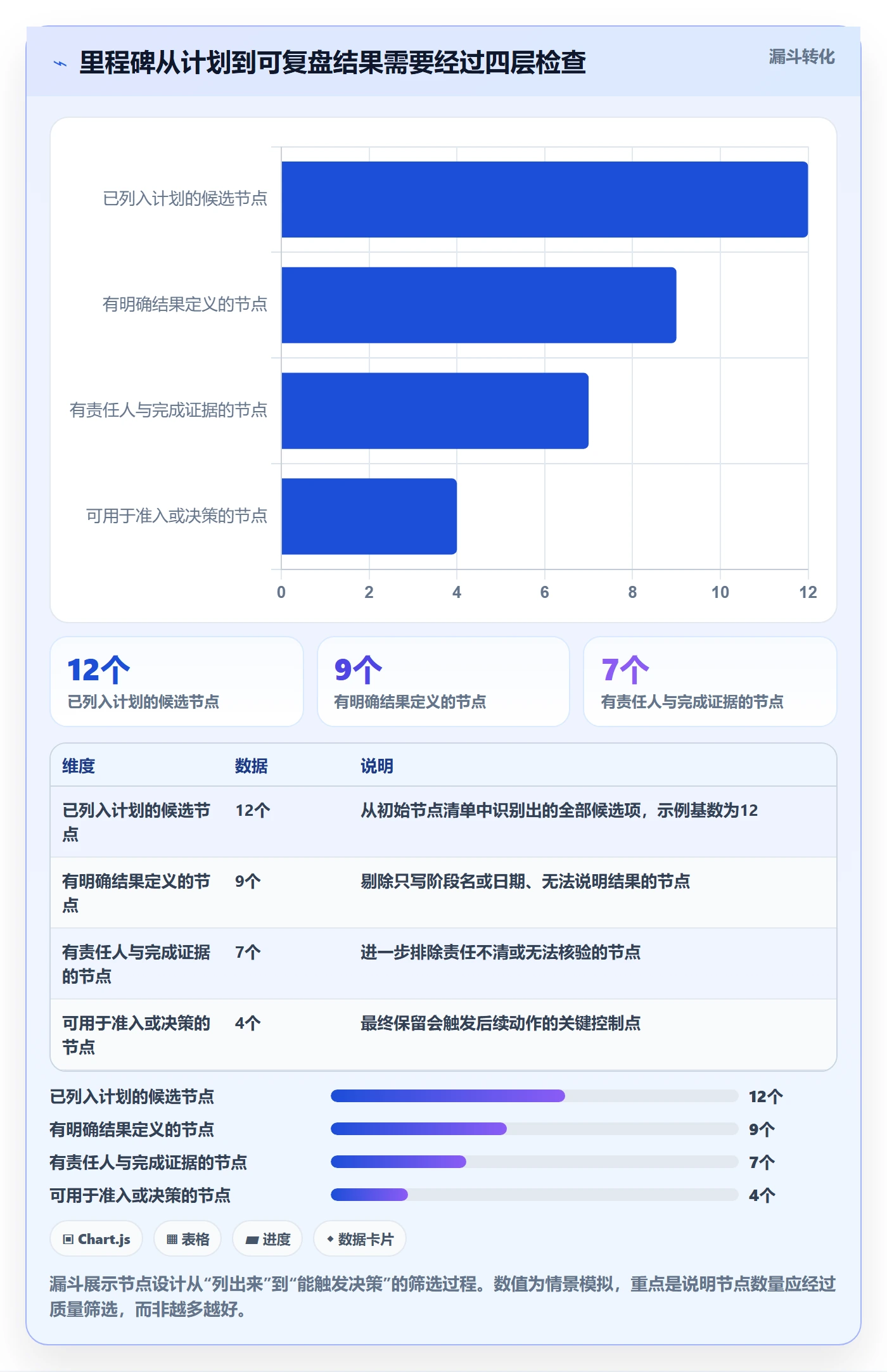Image resolution: width=887 pixels, height=1372 pixels.
Task: Click the 有责任人与完成证据的节点 progress bar
Action: [x=534, y=1162]
